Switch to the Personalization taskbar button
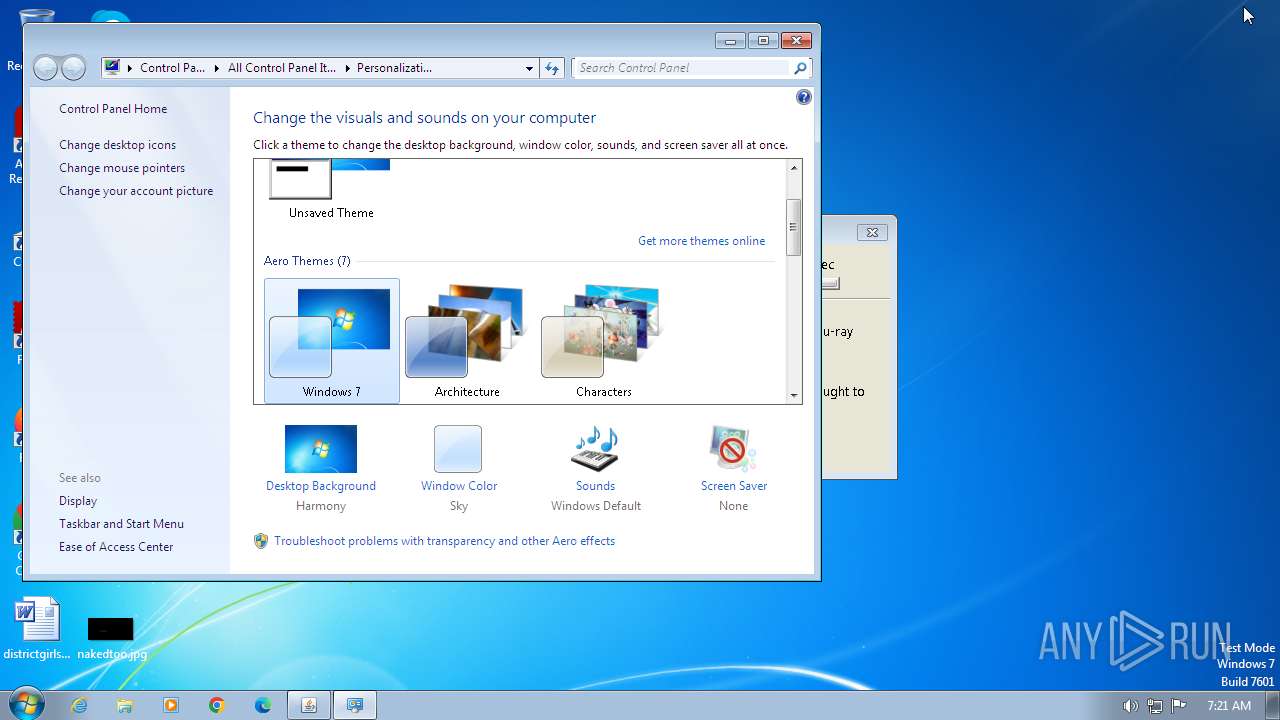1280x720 pixels. click(355, 705)
